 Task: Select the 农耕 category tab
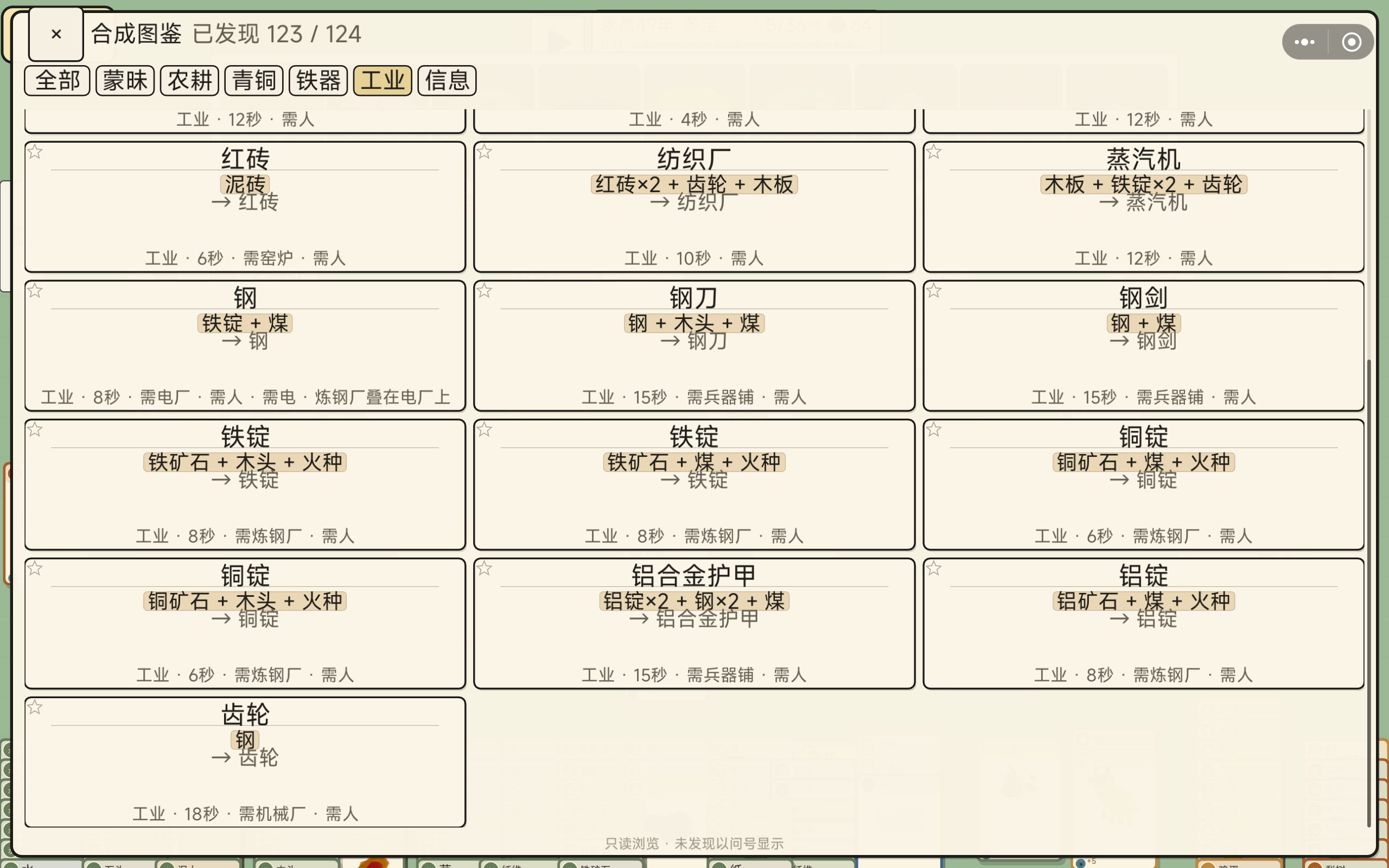(x=189, y=80)
